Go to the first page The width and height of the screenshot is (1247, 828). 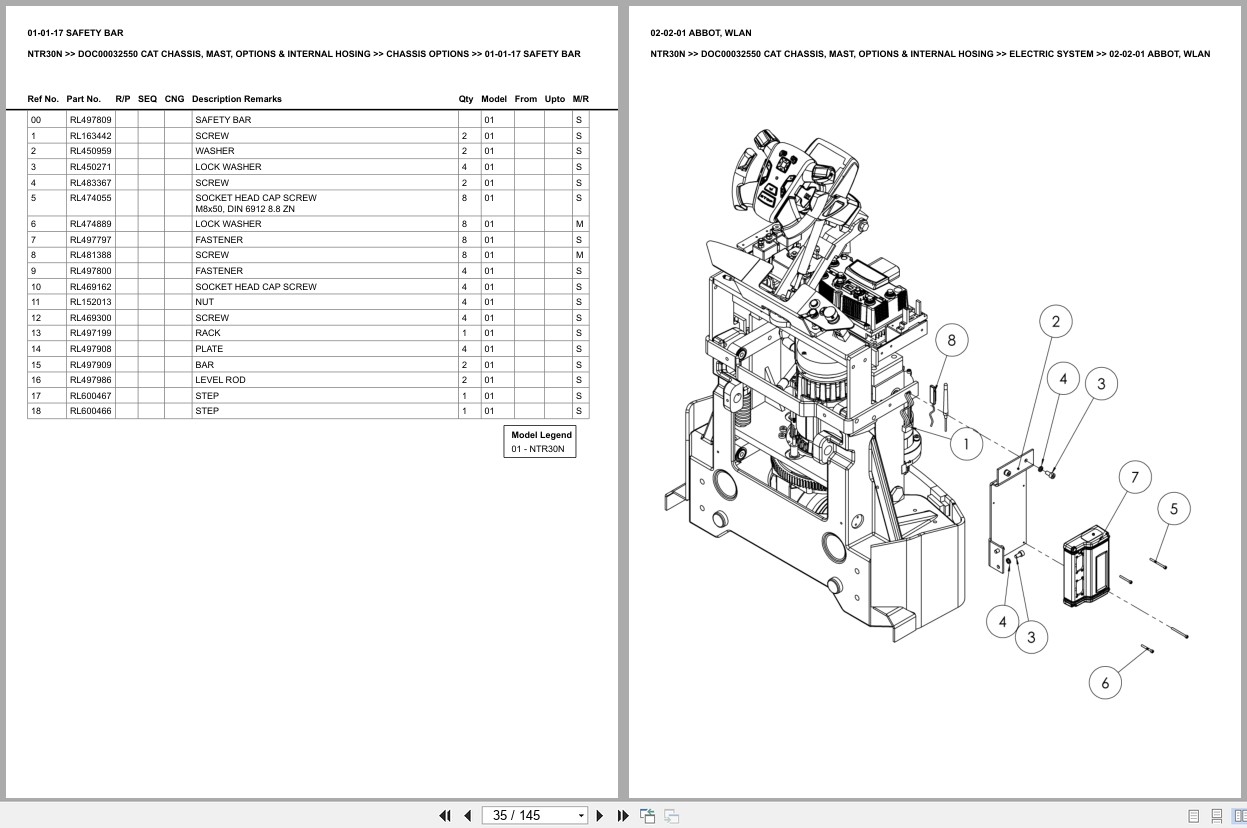tap(445, 815)
